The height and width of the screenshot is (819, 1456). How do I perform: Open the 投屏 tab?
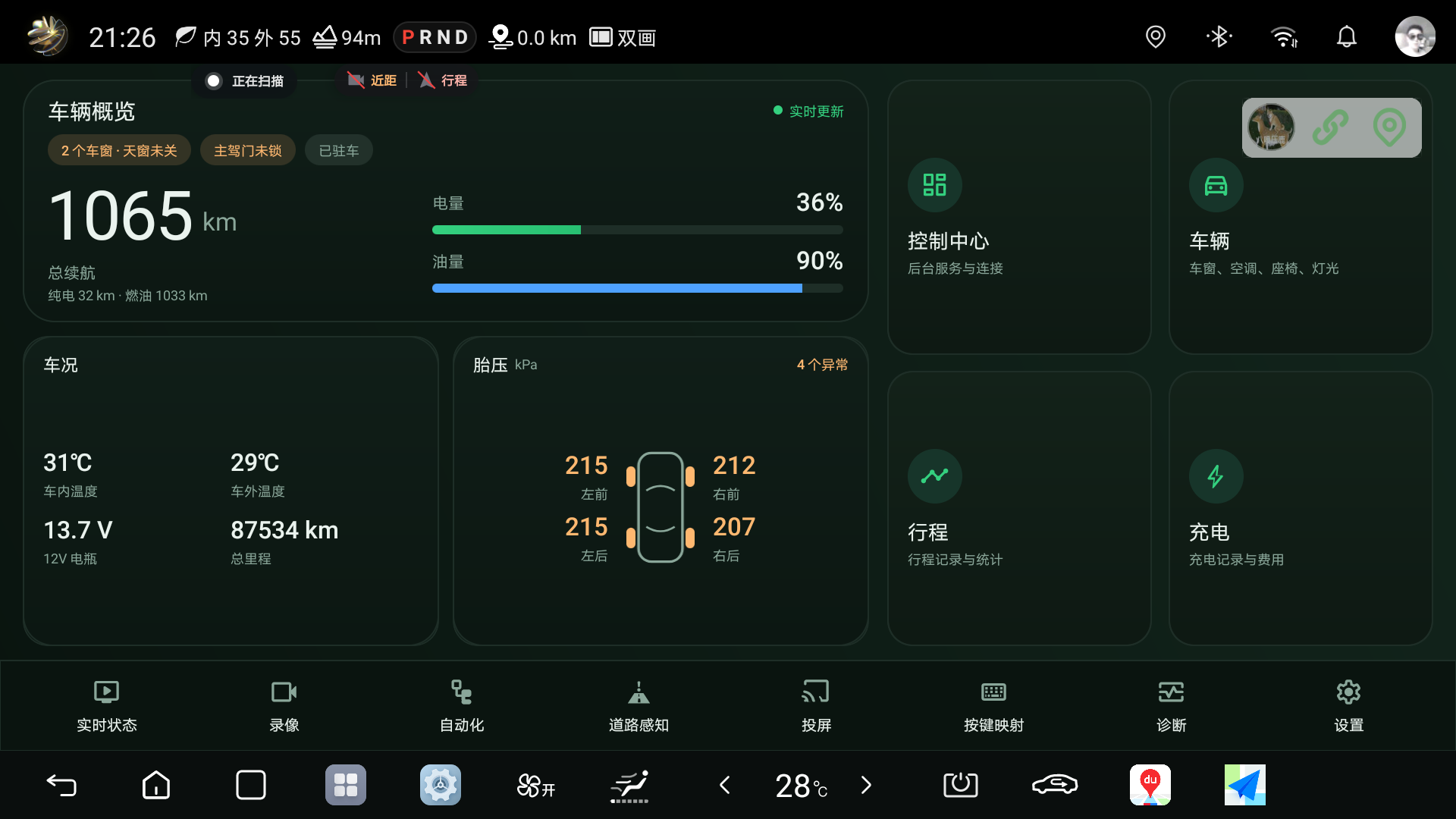pos(817,705)
